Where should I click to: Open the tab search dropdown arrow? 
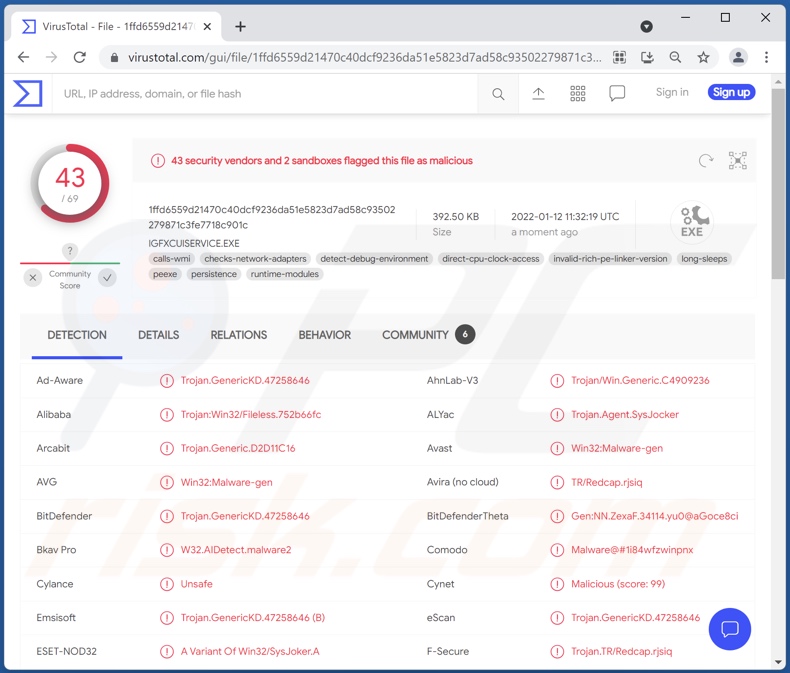pyautogui.click(x=646, y=27)
